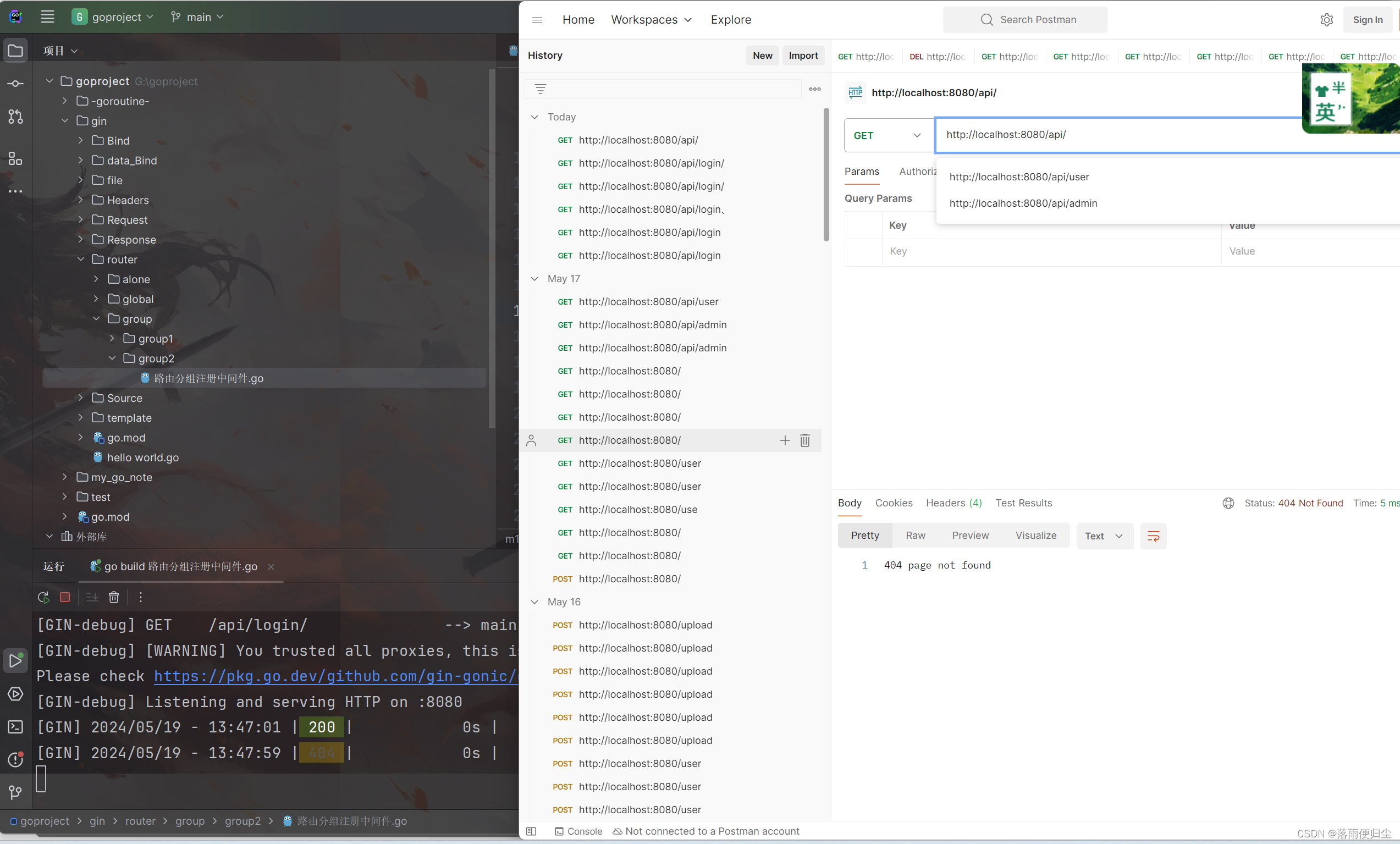Expand the -goroutine- folder
The width and height of the screenshot is (1400, 844).
click(x=65, y=101)
